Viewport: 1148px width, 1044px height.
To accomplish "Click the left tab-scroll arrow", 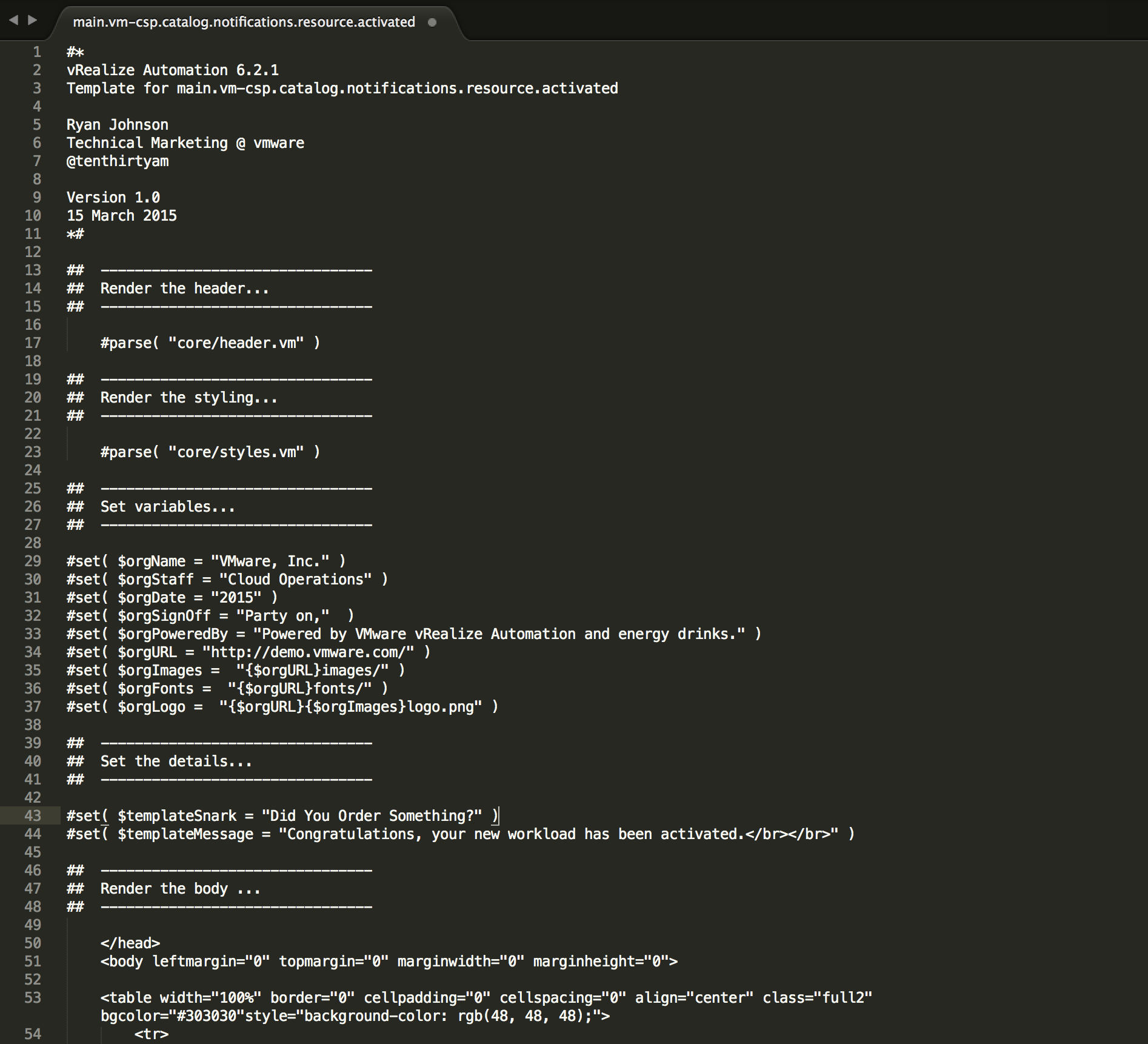I will click(13, 20).
